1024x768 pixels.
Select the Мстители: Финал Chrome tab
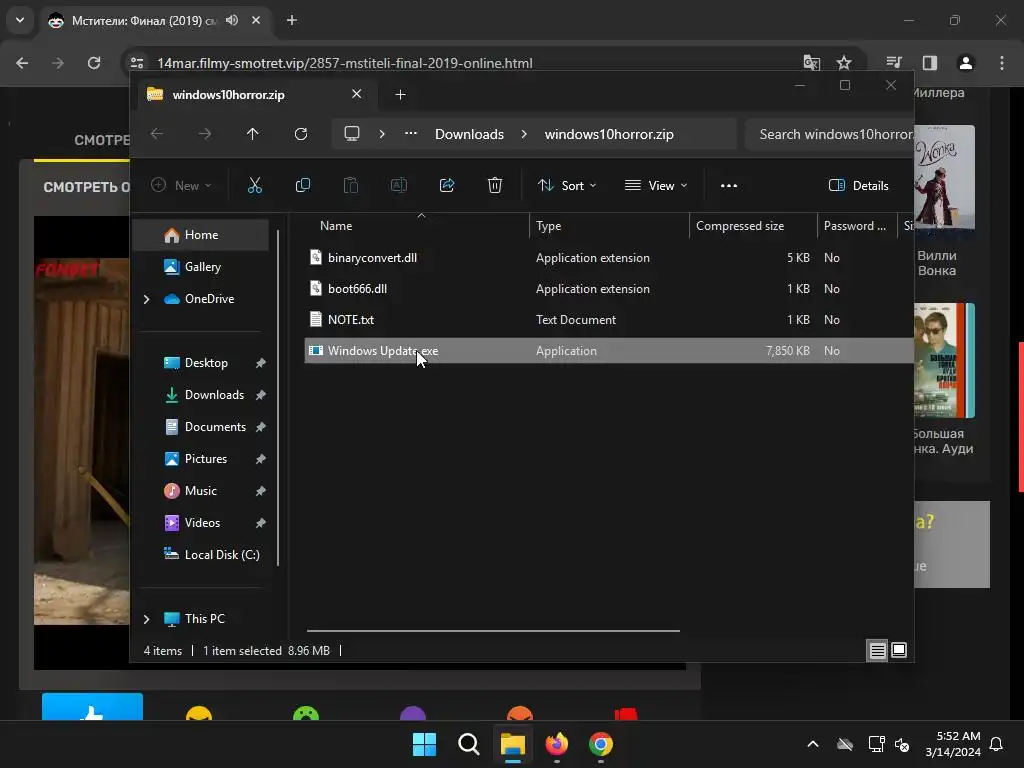(155, 20)
